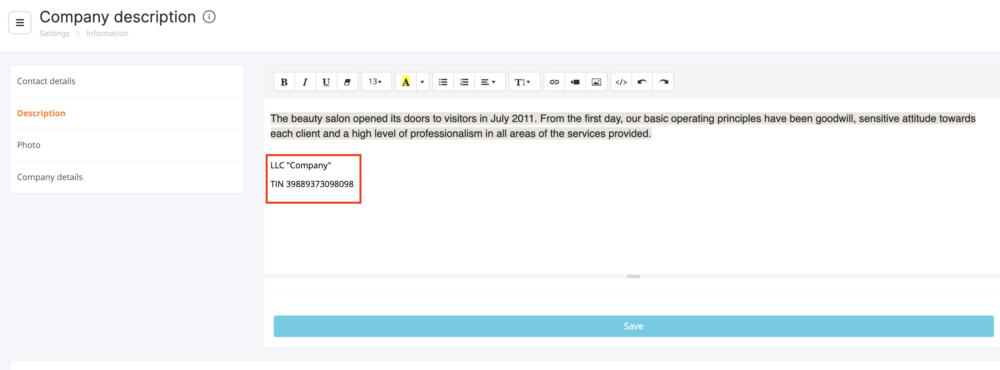Open the line height dropdown
Viewport: 1000px width, 370px height.
(x=524, y=82)
